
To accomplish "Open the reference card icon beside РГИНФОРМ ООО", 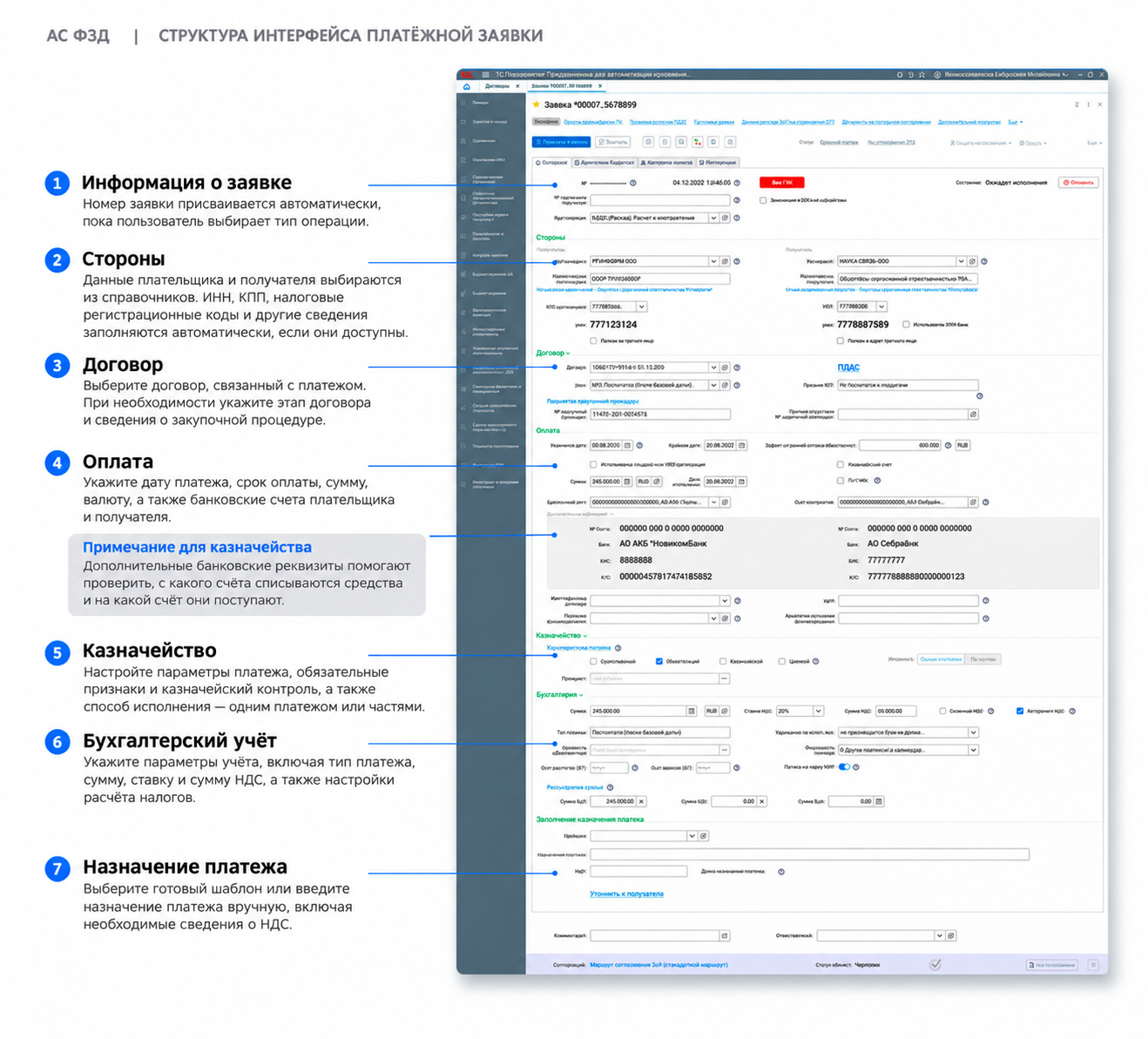I will click(x=725, y=261).
